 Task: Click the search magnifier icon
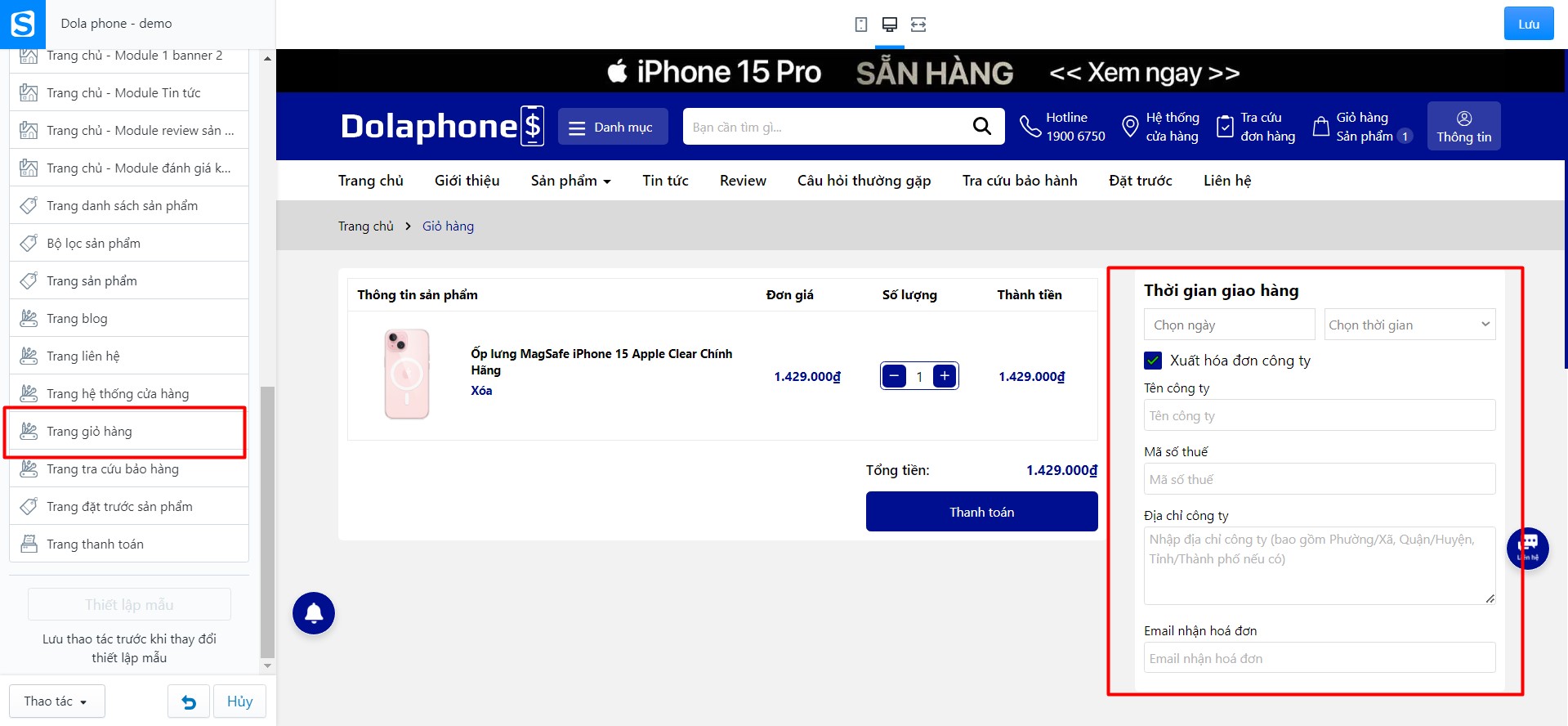point(982,126)
